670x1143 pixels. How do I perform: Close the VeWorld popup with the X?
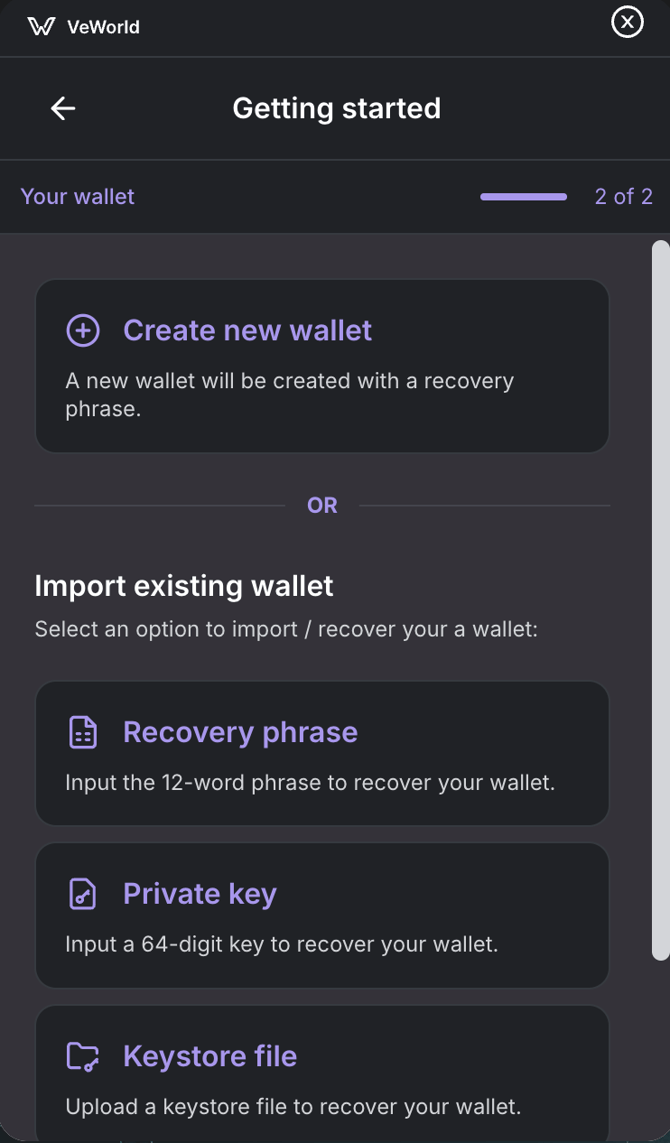(x=627, y=21)
